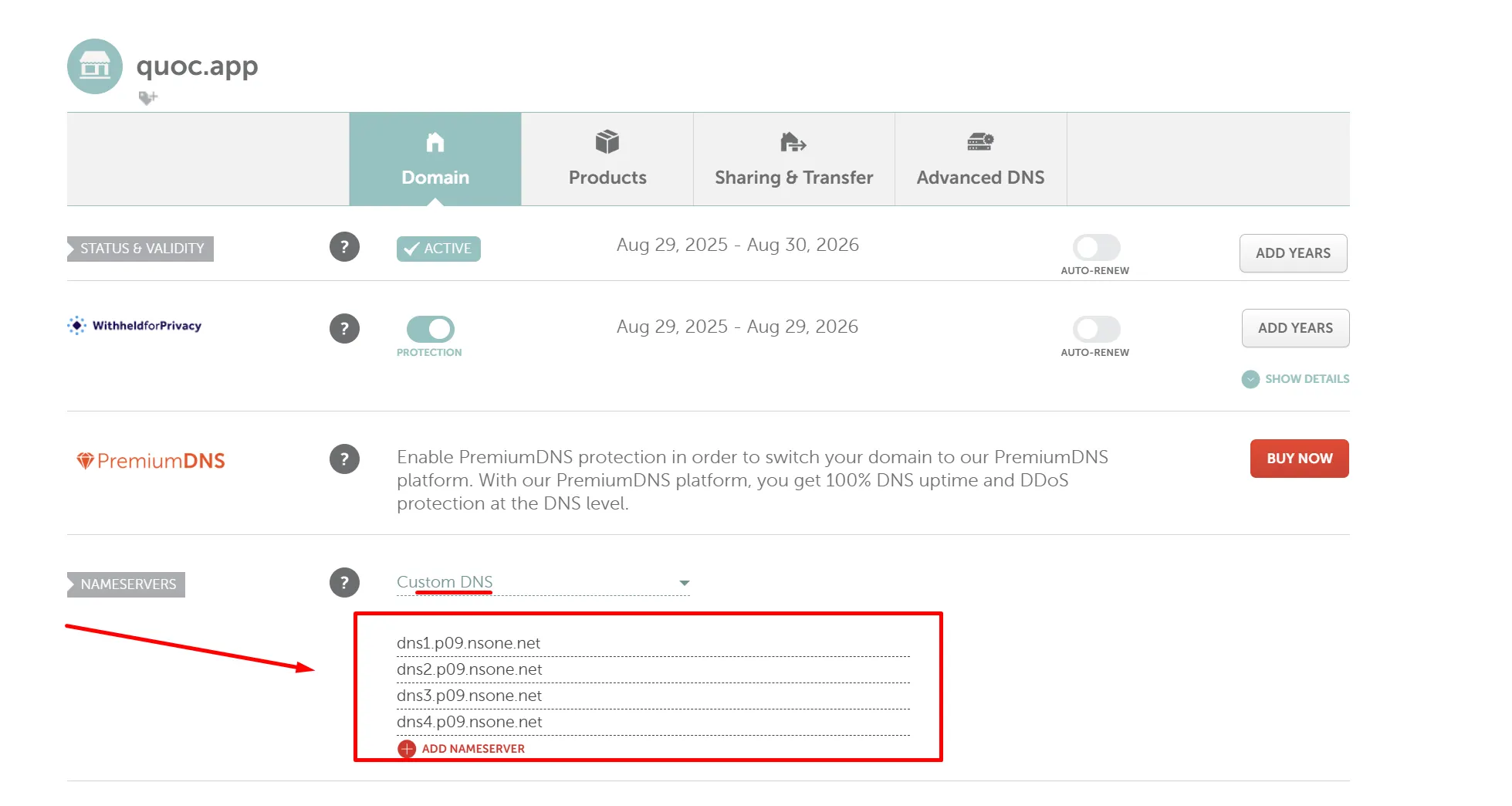Edit the dns1.p09.nsone.net nameserver field

pos(652,643)
